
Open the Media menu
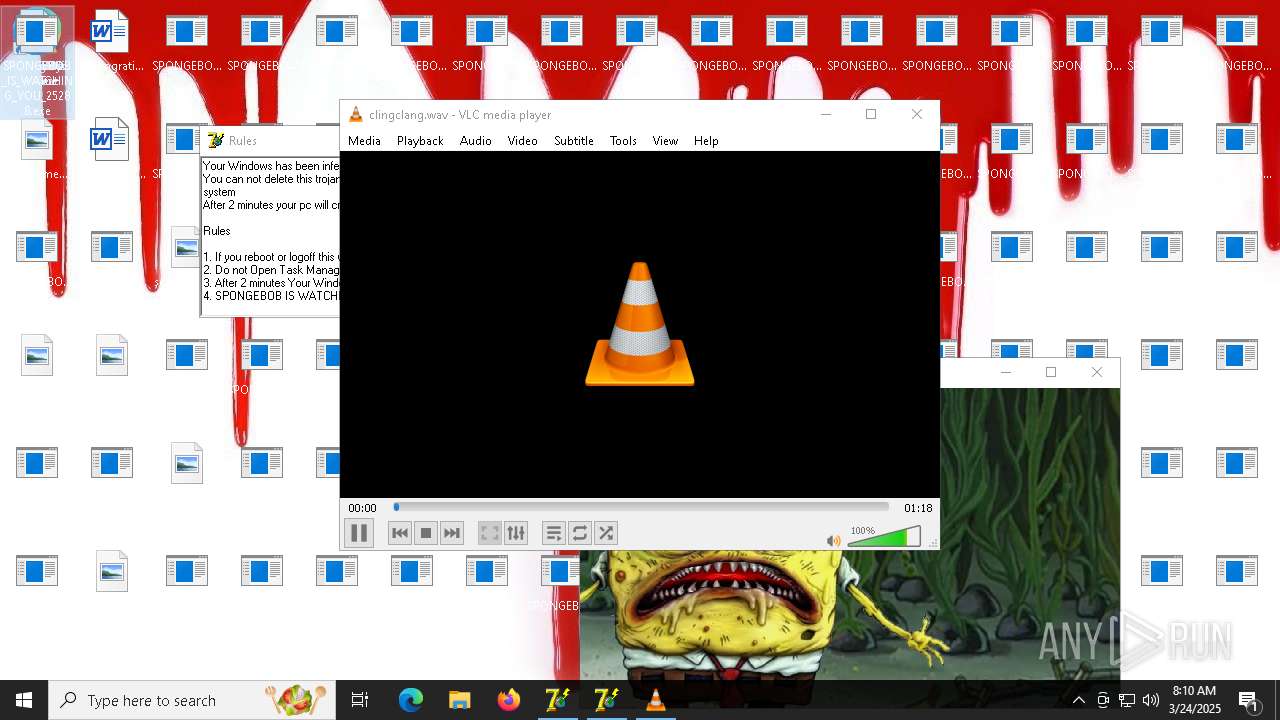[364, 141]
